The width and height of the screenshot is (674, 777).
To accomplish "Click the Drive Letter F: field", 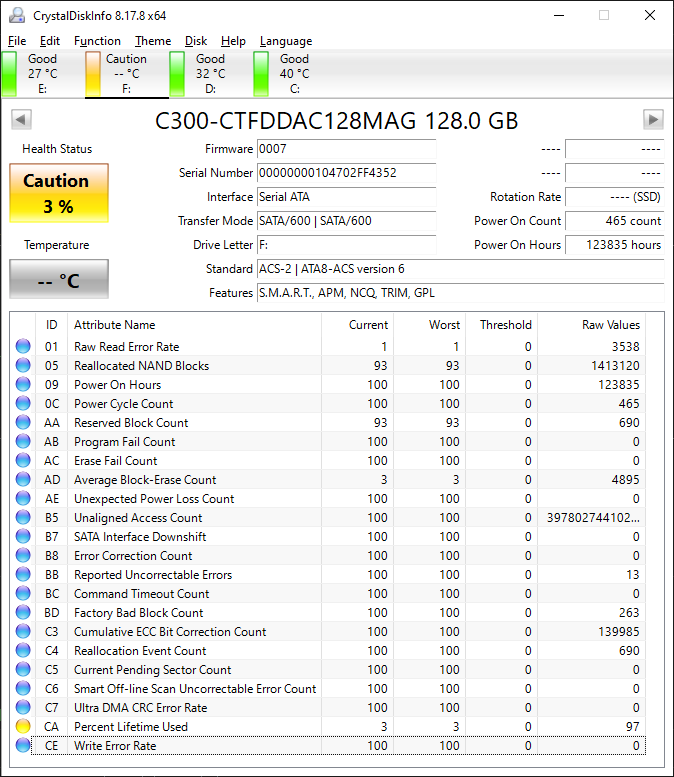I will 346,245.
